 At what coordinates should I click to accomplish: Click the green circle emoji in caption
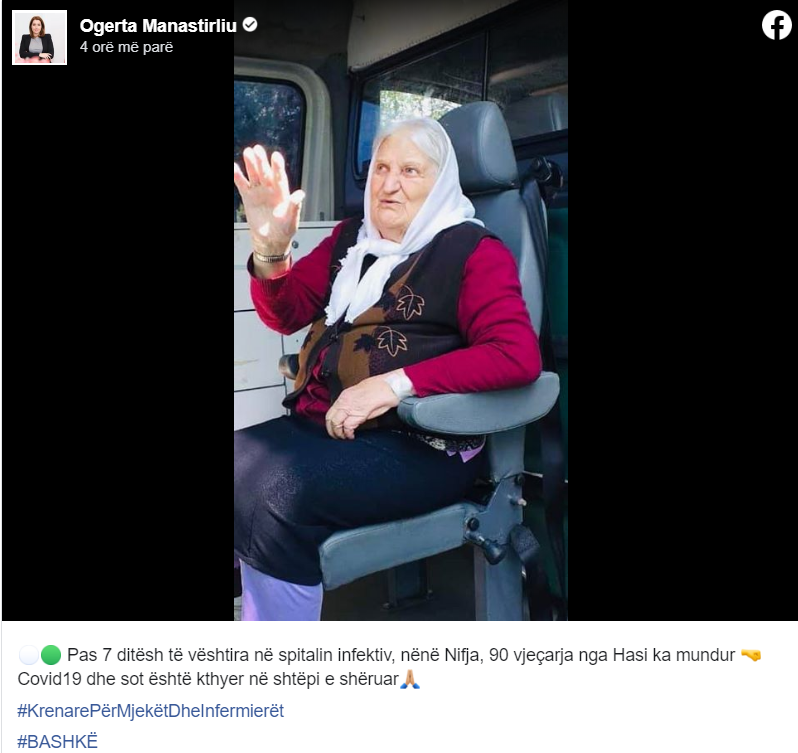tap(50, 655)
